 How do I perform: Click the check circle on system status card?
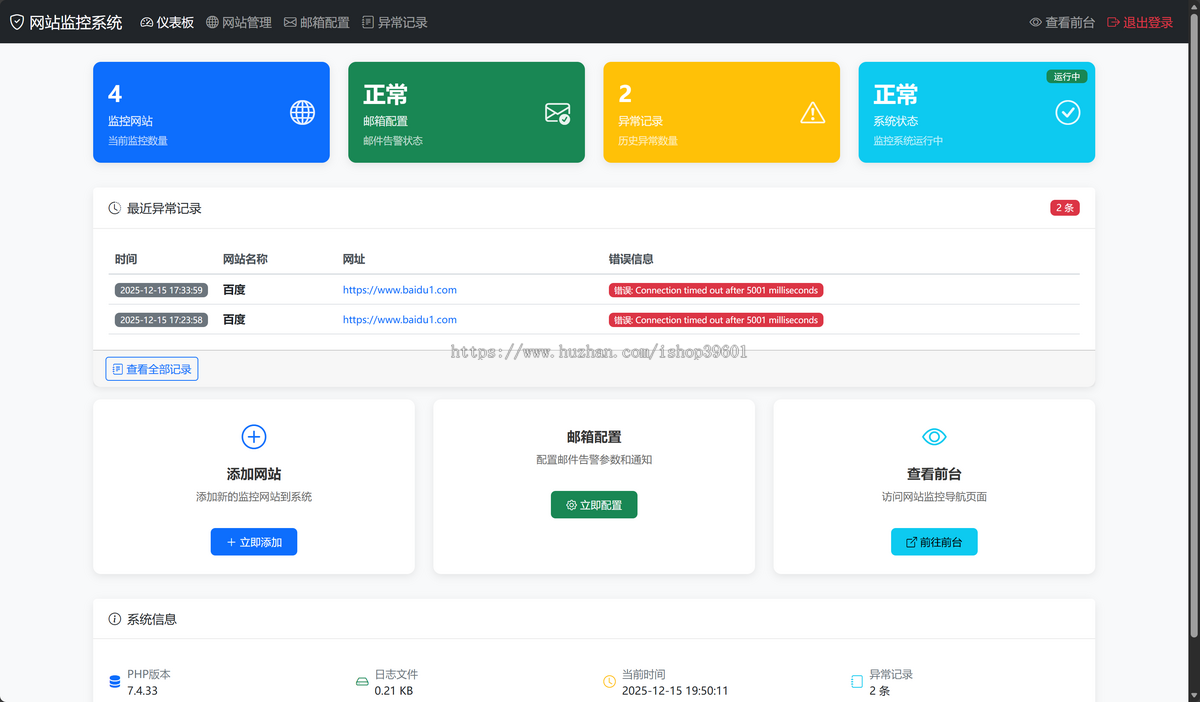point(1067,113)
